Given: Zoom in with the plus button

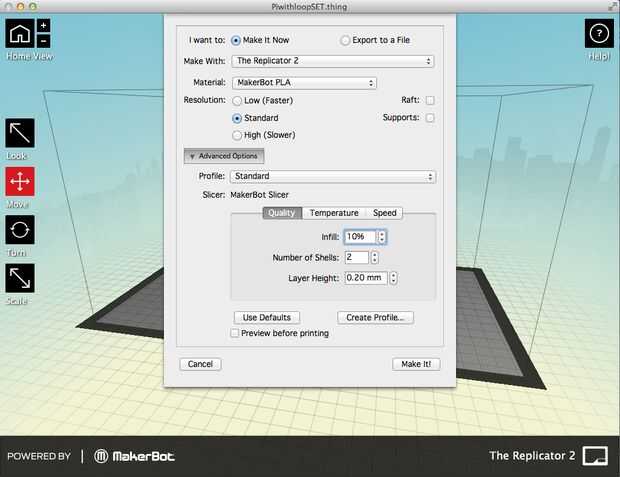Looking at the screenshot, I should tap(43, 26).
